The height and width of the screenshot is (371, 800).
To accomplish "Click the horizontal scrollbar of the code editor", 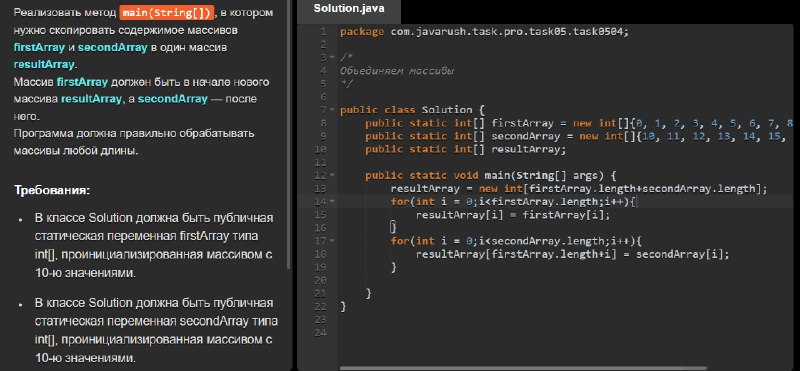I will point(523,367).
